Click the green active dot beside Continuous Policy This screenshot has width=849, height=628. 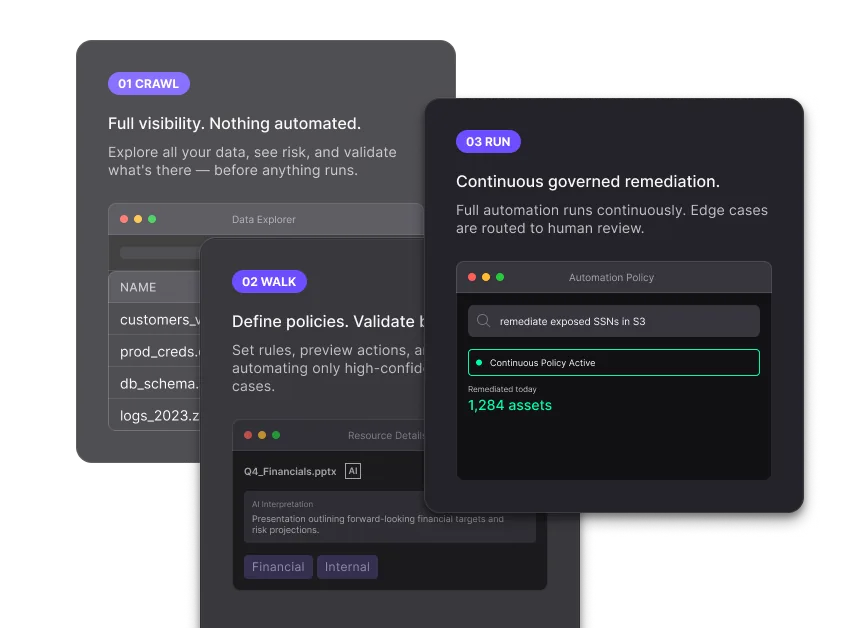point(479,363)
